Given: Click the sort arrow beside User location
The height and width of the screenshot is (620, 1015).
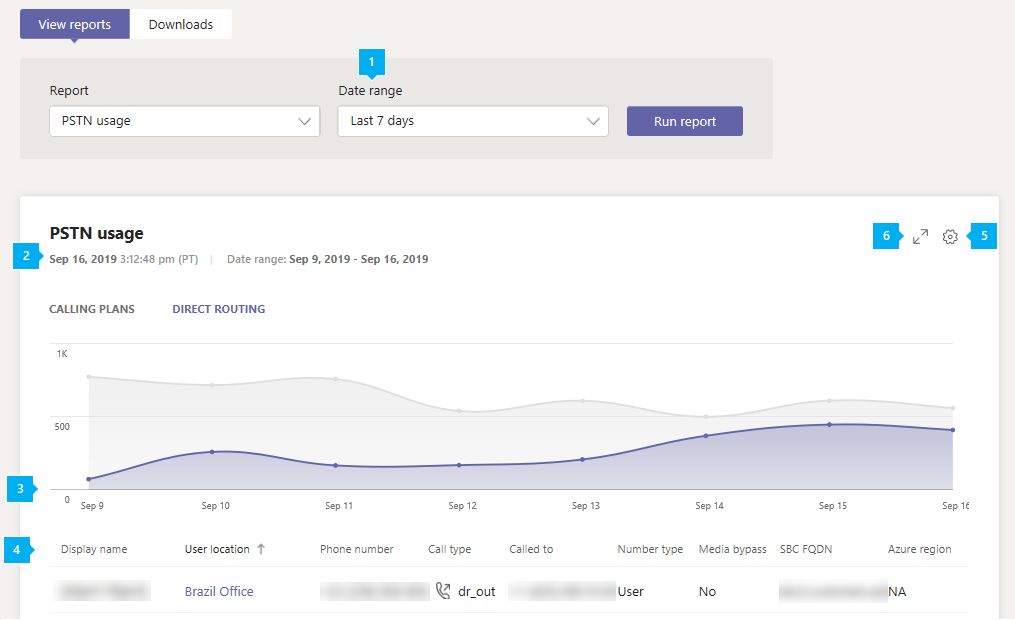Looking at the screenshot, I should 261,549.
